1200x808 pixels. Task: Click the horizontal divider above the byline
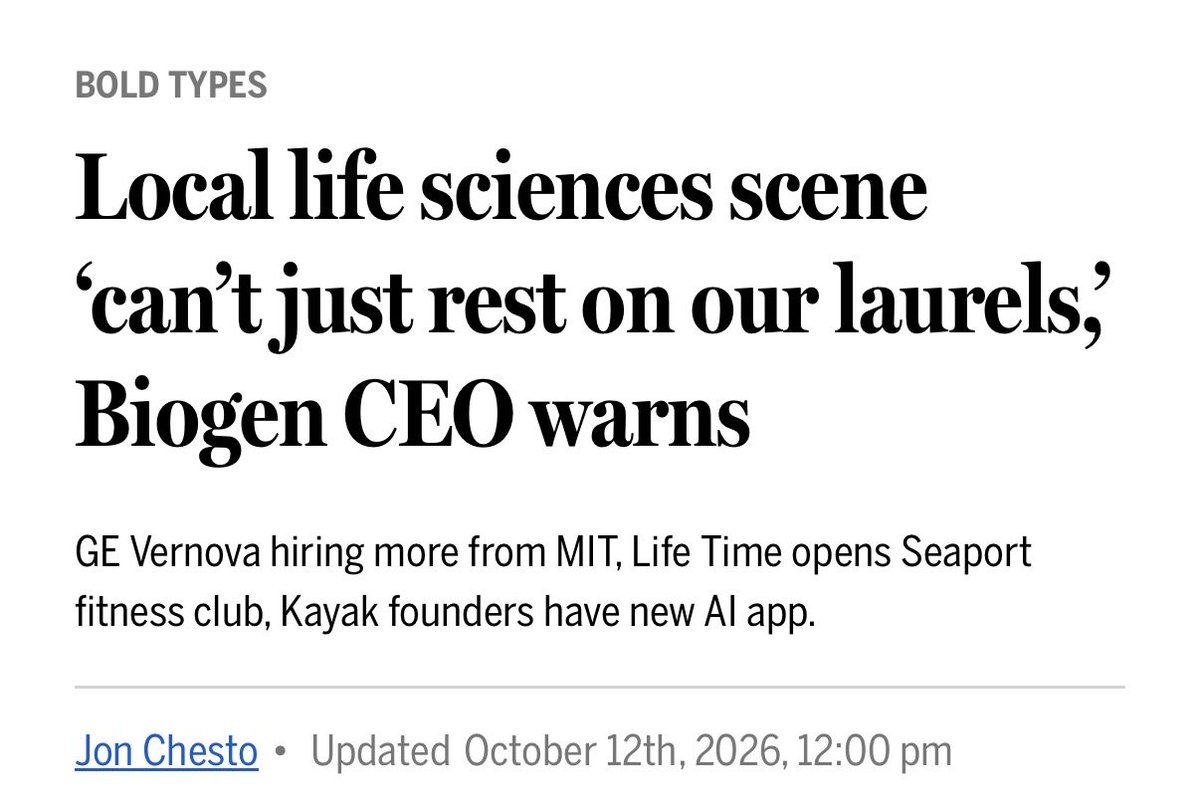pos(600,687)
